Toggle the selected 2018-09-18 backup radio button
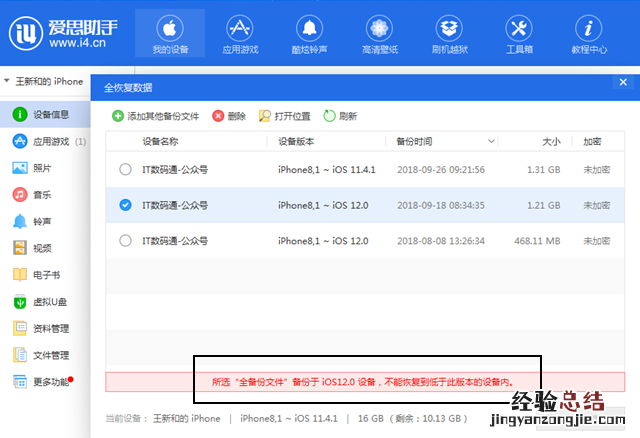 click(x=125, y=205)
